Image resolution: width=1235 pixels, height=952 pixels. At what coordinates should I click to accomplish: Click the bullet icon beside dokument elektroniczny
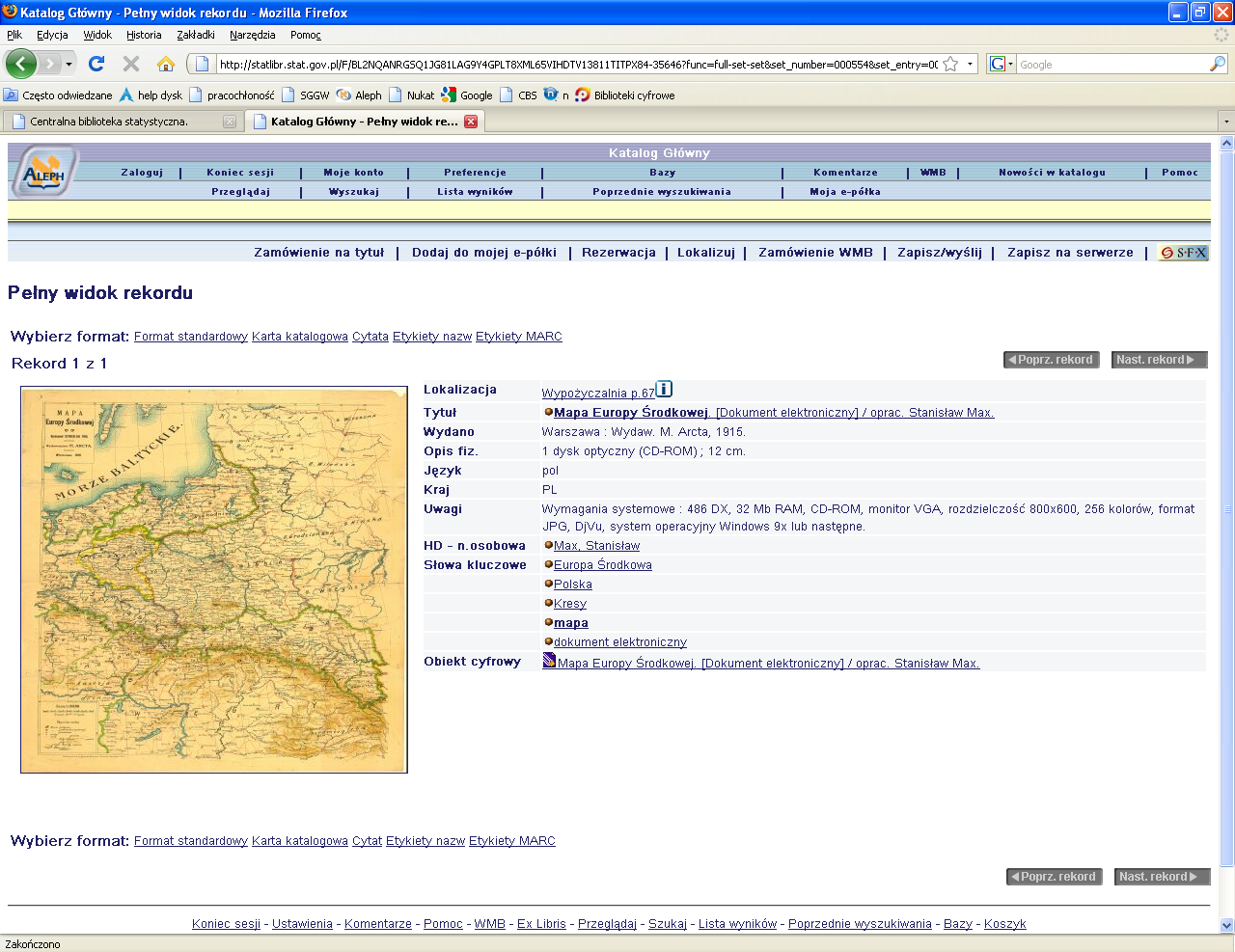pos(548,641)
